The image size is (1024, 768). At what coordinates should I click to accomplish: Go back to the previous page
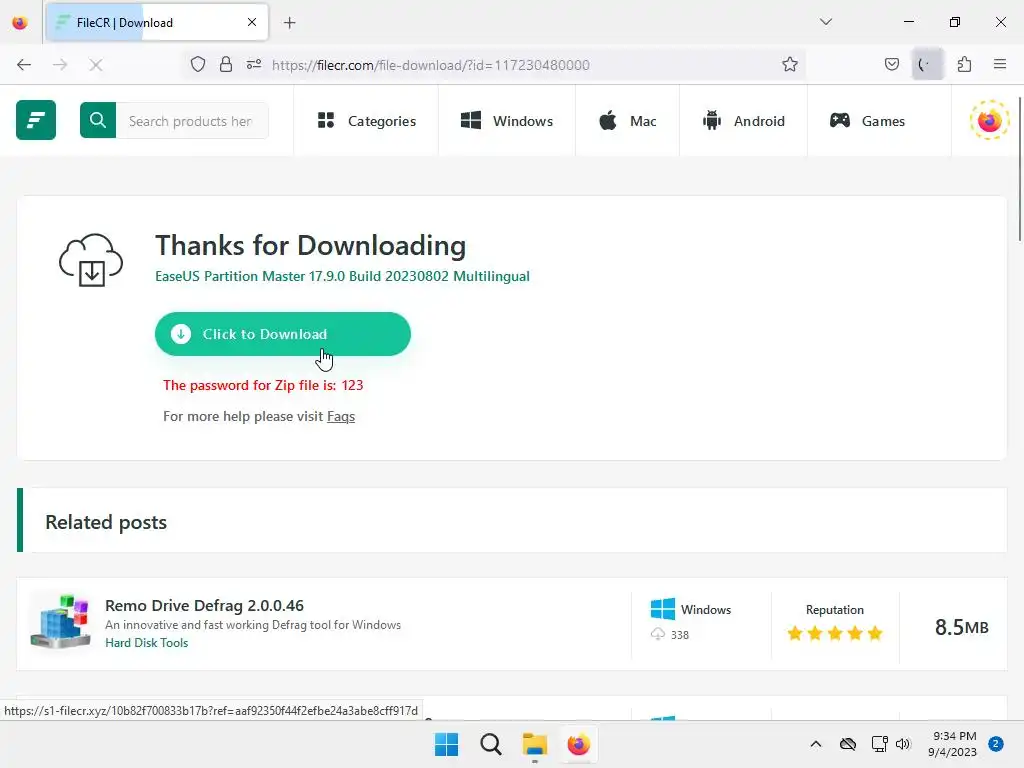point(24,65)
